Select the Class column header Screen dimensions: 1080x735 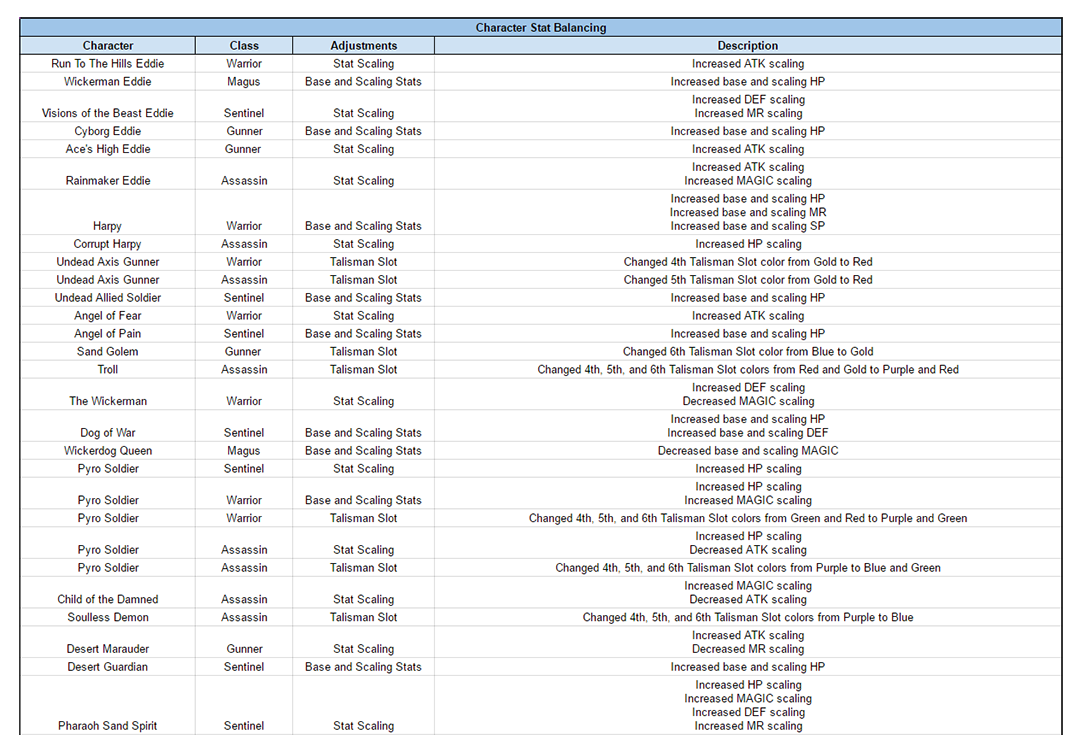(x=244, y=46)
